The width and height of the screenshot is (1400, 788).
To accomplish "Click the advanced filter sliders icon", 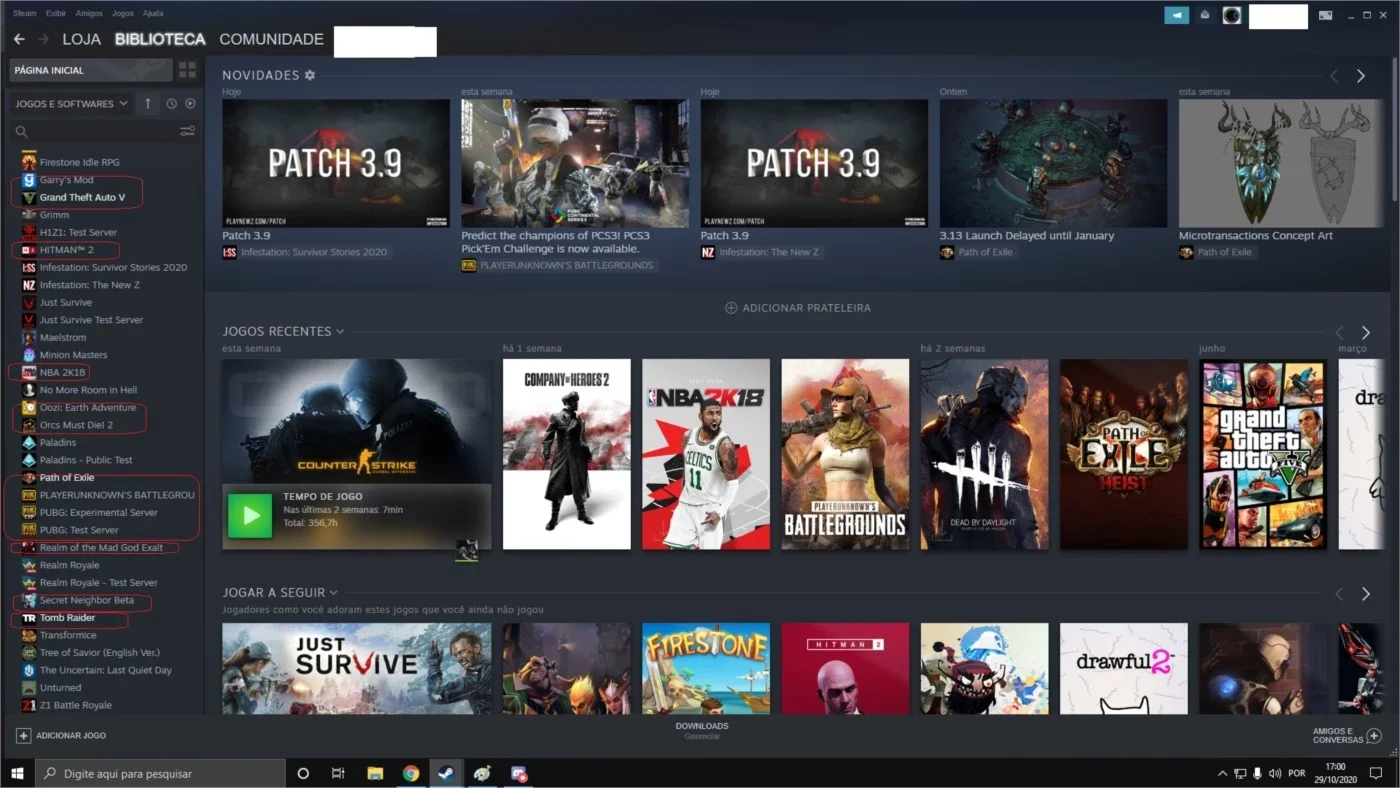I will [x=187, y=131].
